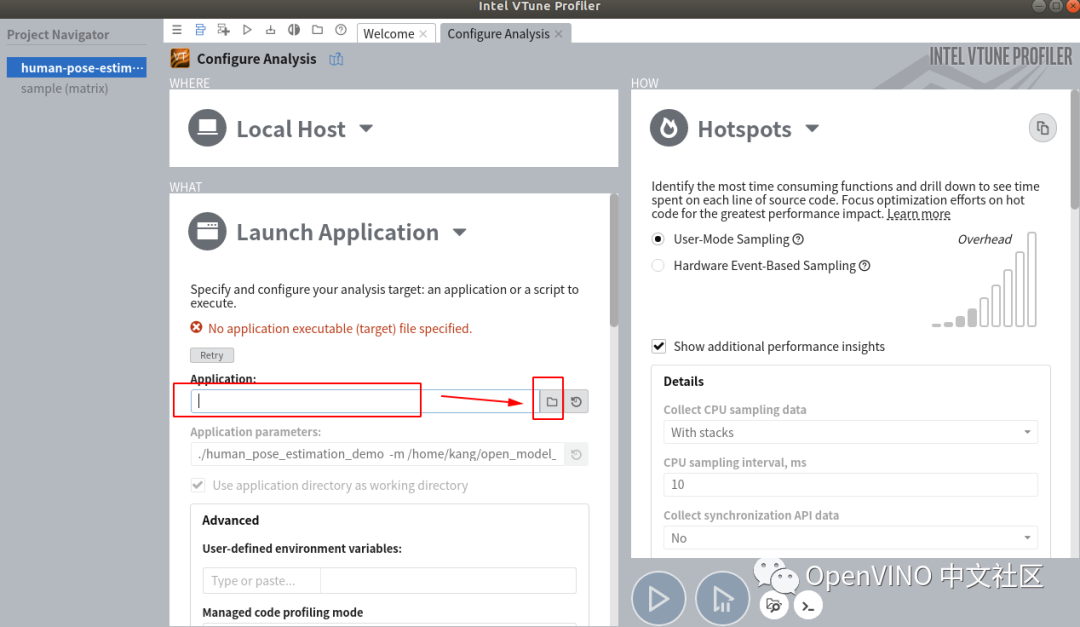The width and height of the screenshot is (1080, 627).
Task: Click the VTune logo icon beside Configure Analysis
Action: pos(180,59)
